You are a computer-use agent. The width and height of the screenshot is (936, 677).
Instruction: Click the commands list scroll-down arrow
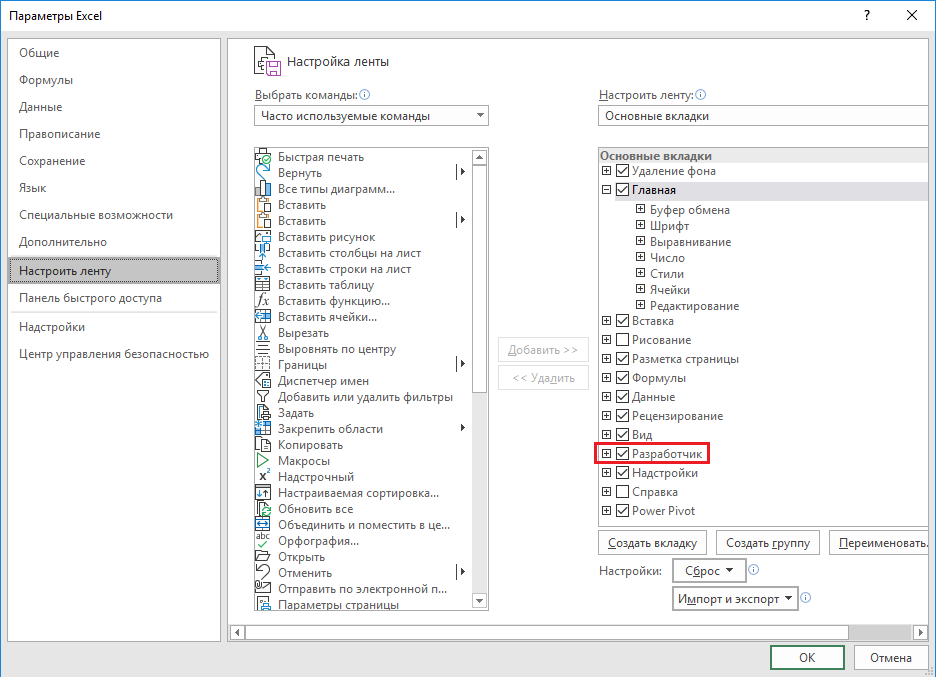pos(479,601)
